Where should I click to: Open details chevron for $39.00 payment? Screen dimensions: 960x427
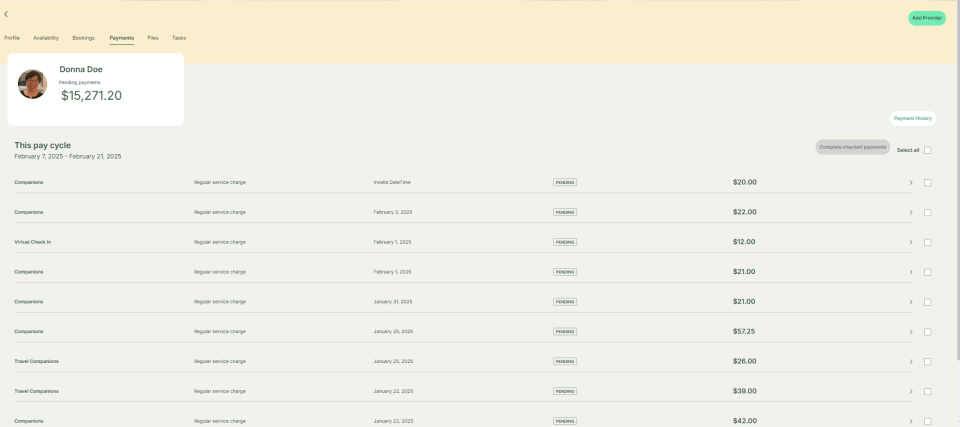910,392
